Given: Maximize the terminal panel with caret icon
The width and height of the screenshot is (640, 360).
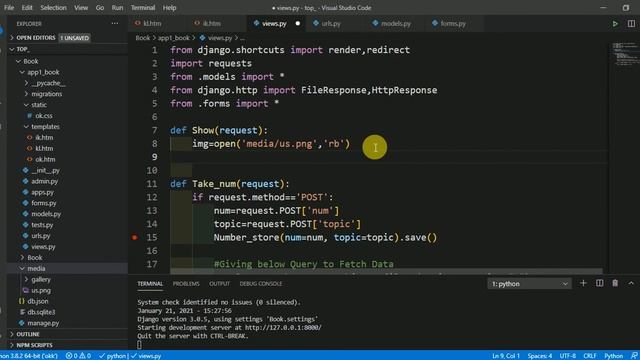Looking at the screenshot, I should coord(631,283).
